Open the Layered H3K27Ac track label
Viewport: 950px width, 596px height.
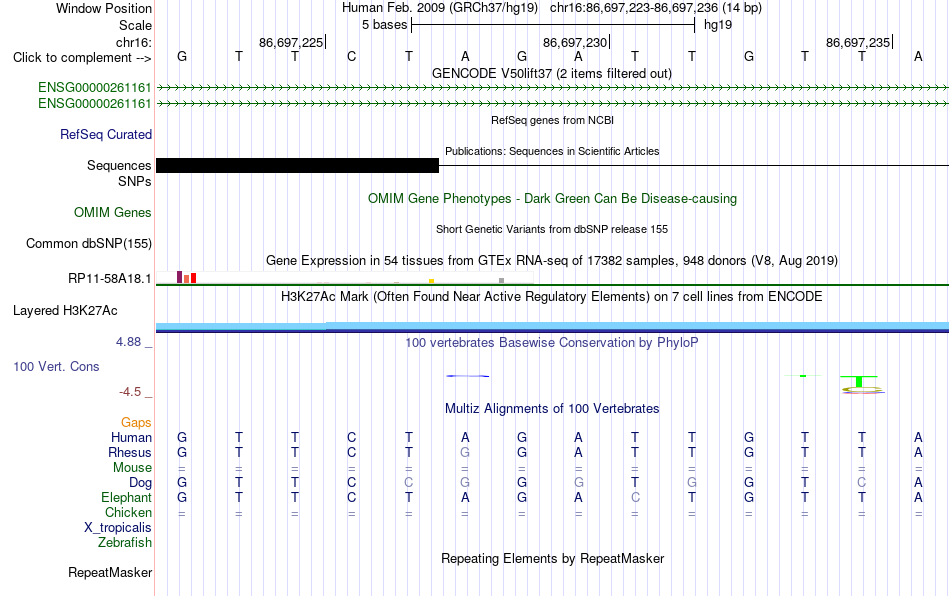point(65,311)
